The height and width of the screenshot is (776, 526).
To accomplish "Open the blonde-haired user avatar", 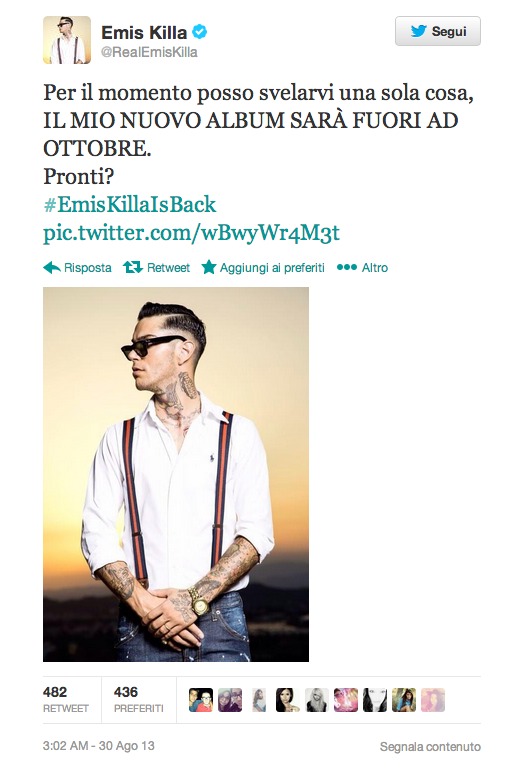I will pyautogui.click(x=317, y=700).
